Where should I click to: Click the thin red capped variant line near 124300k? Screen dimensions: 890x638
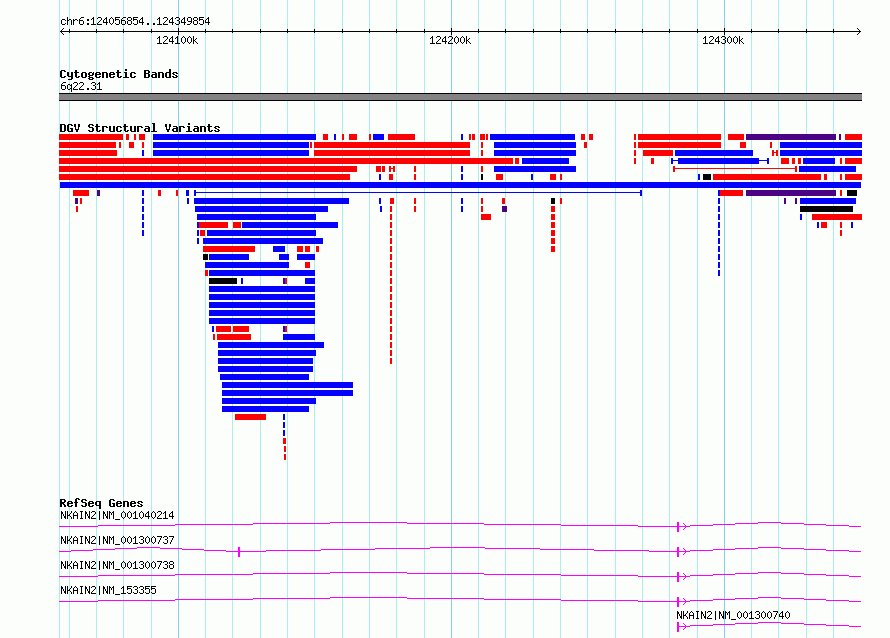coord(735,169)
